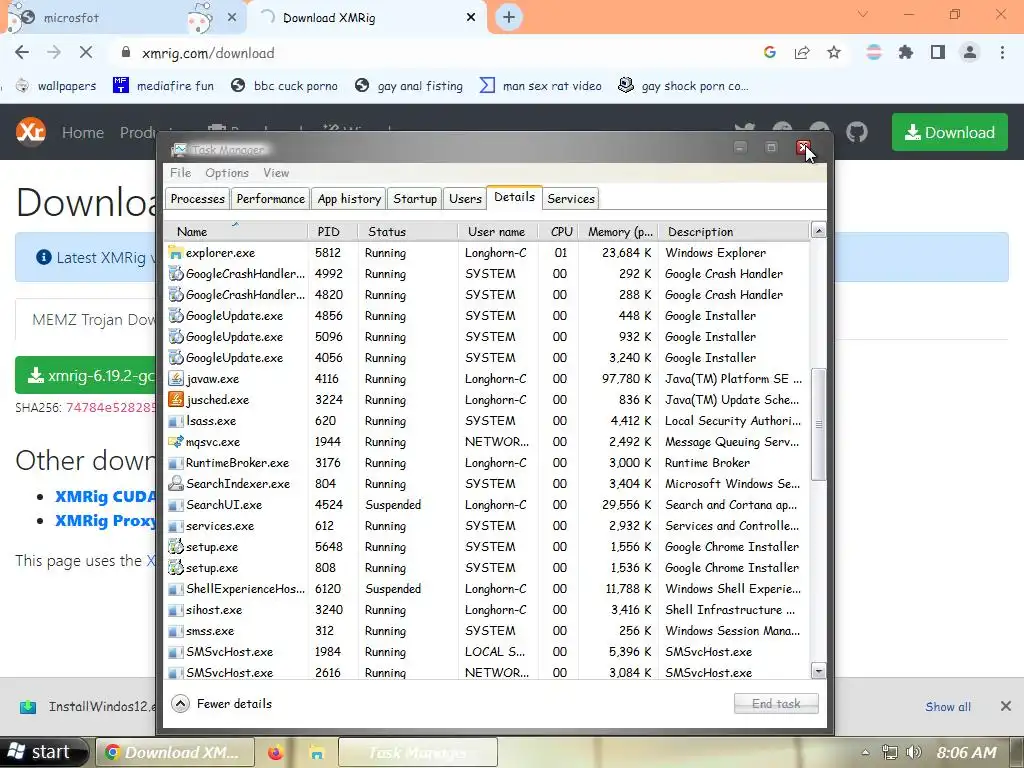Click Home in the XMRig navigation
Image resolution: width=1024 pixels, height=768 pixels.
(83, 133)
